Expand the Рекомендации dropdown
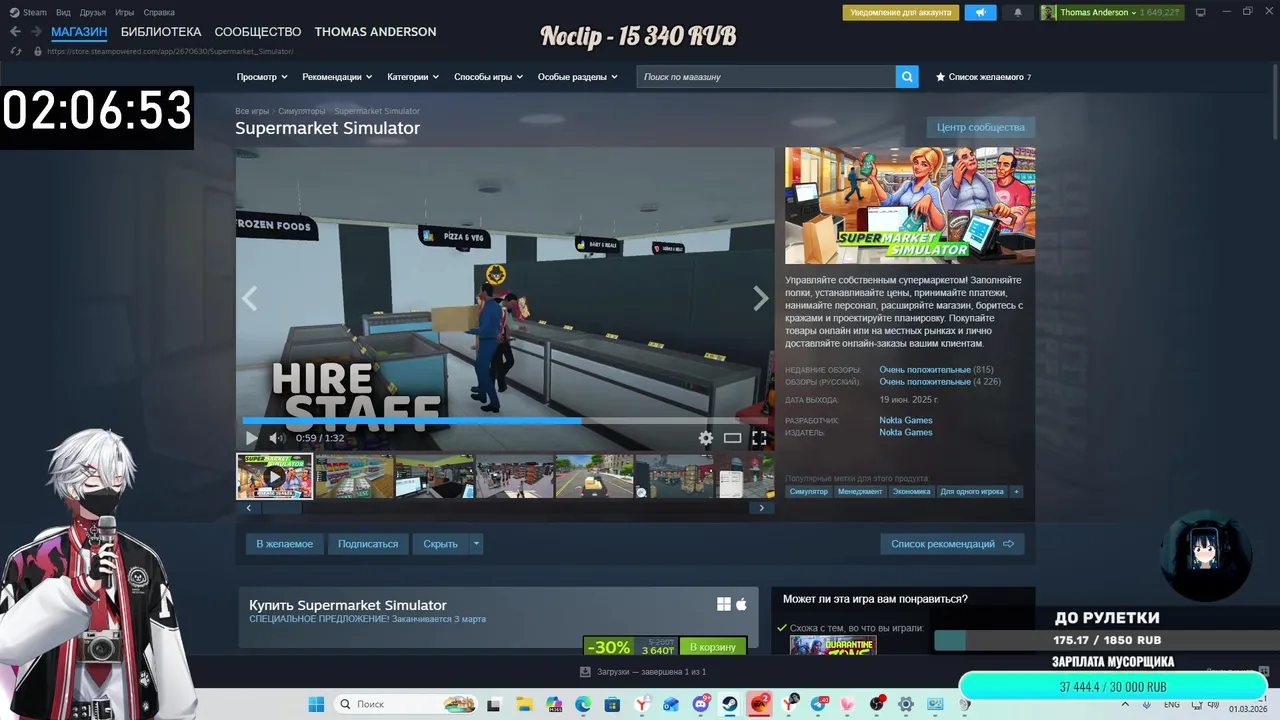 [337, 77]
